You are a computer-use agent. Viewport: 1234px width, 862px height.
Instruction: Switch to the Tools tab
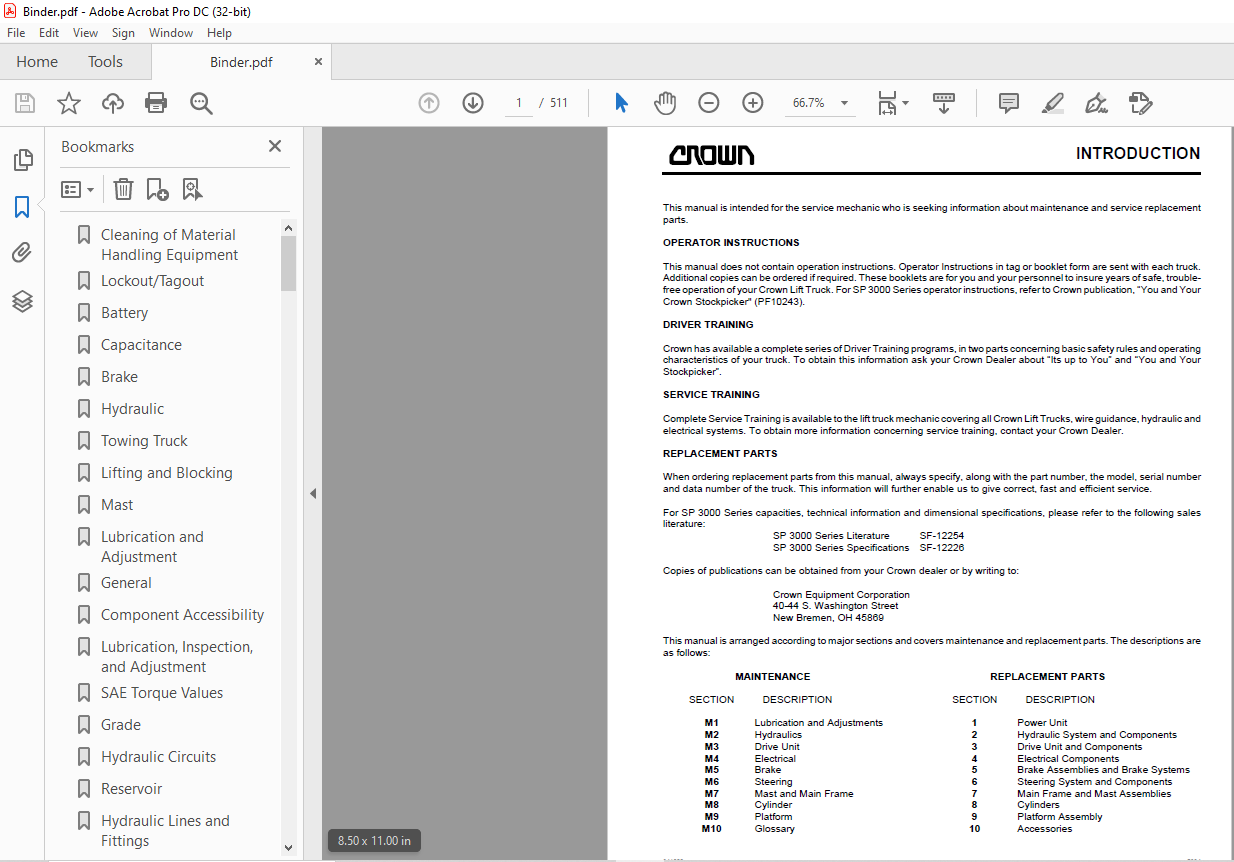(105, 62)
